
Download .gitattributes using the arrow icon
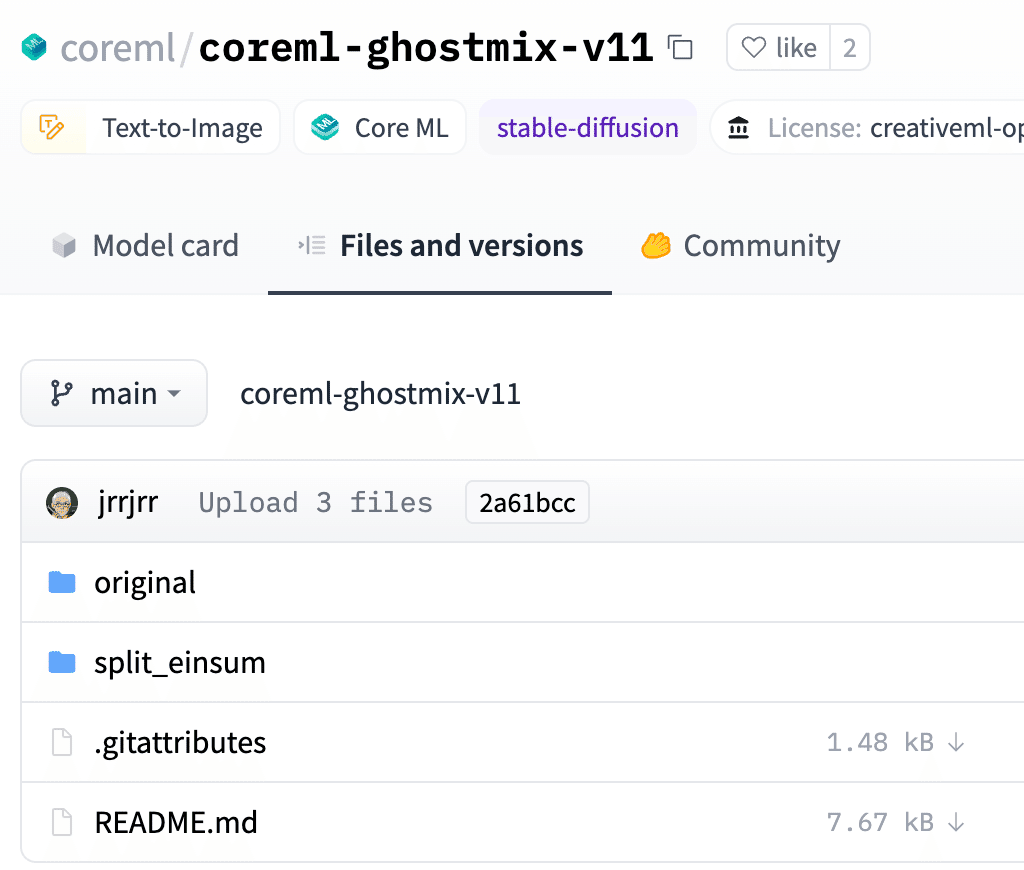[956, 743]
